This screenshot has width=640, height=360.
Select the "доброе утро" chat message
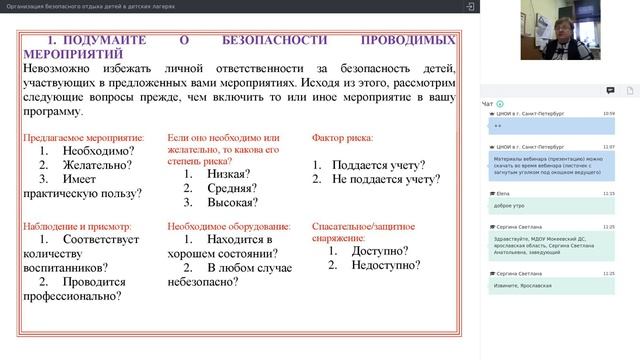(x=551, y=206)
